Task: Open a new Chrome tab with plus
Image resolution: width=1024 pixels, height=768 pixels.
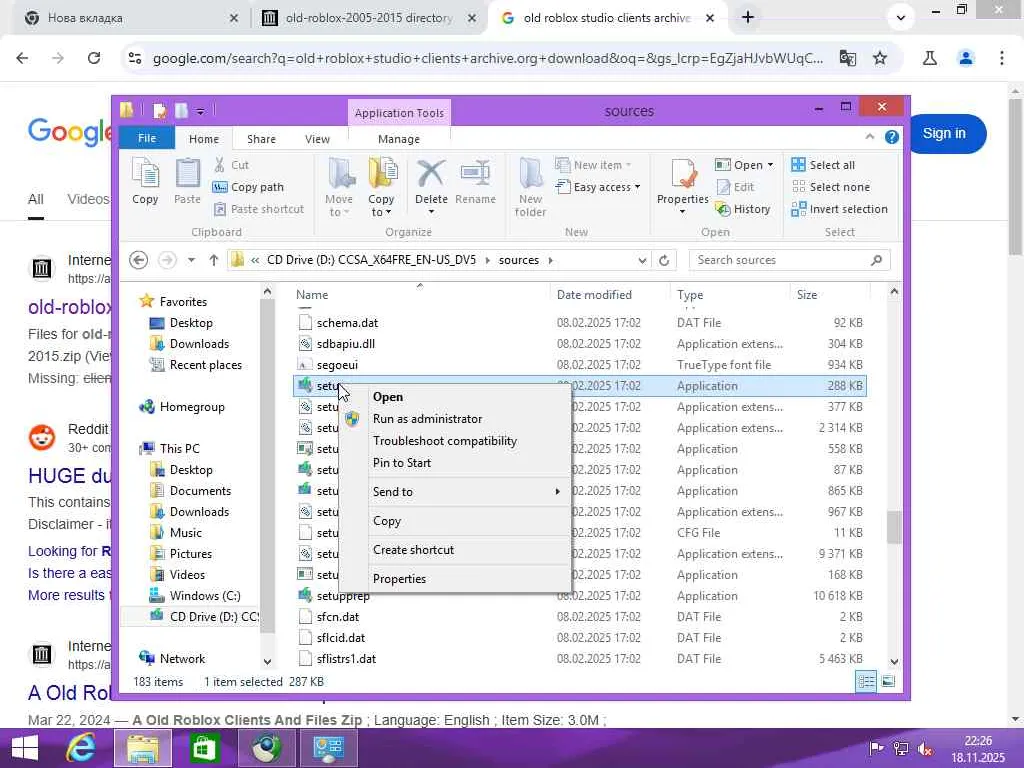Action: pos(748,18)
